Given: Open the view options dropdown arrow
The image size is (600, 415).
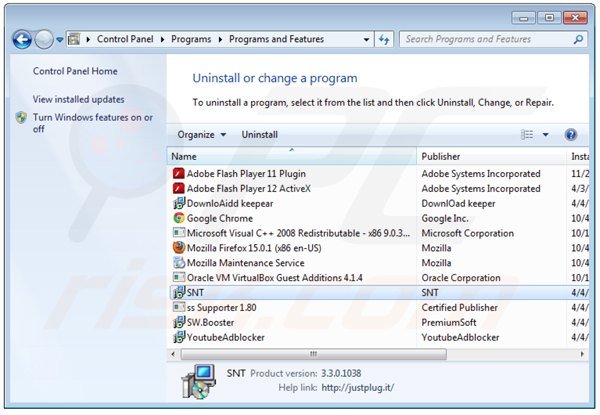Looking at the screenshot, I should (546, 135).
